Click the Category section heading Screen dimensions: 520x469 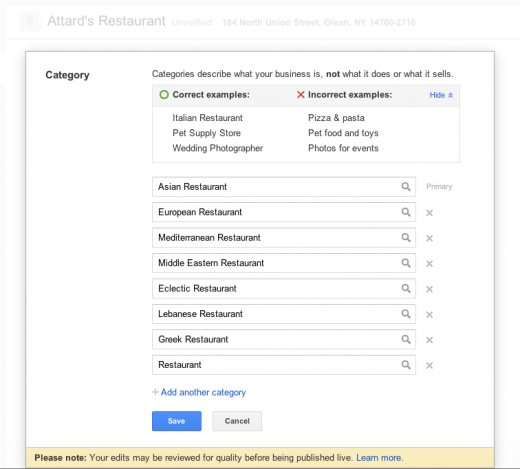[67, 75]
